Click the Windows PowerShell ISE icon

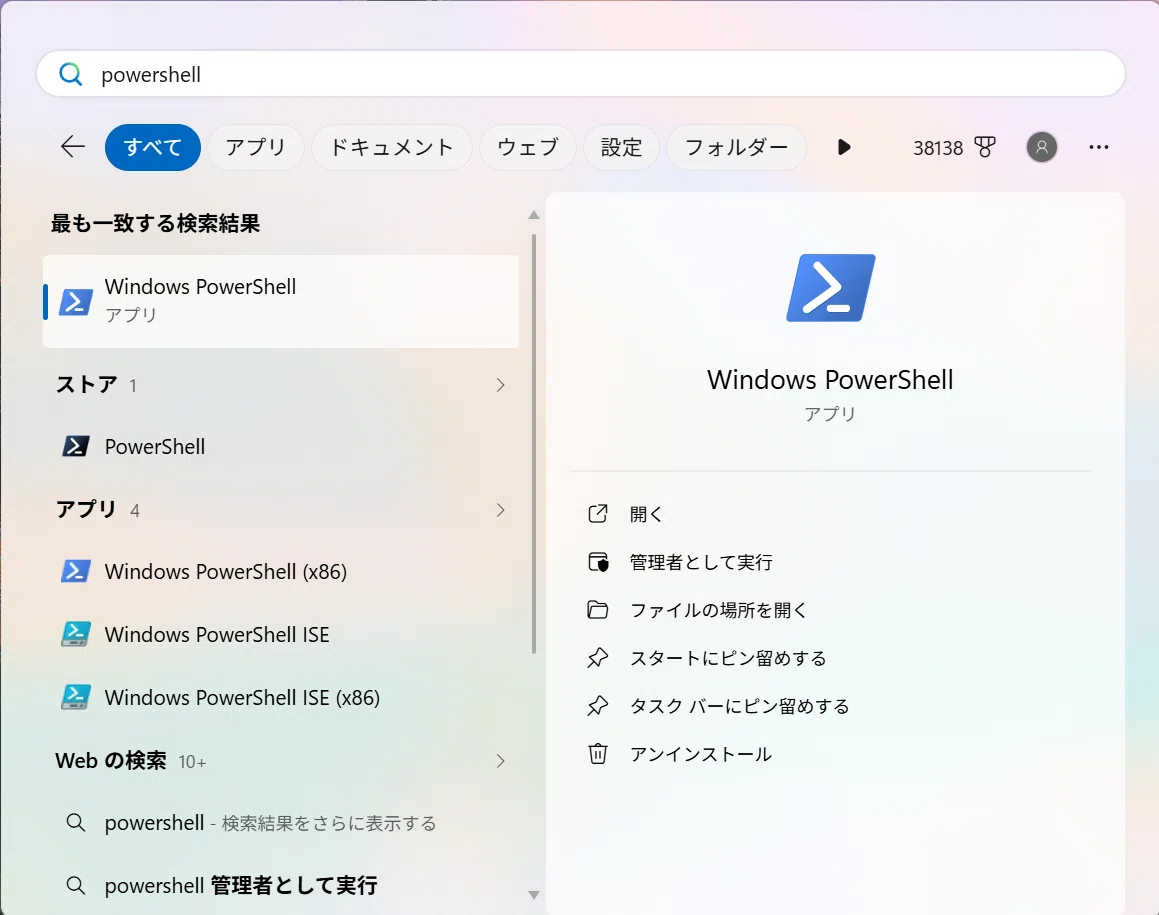pos(75,634)
